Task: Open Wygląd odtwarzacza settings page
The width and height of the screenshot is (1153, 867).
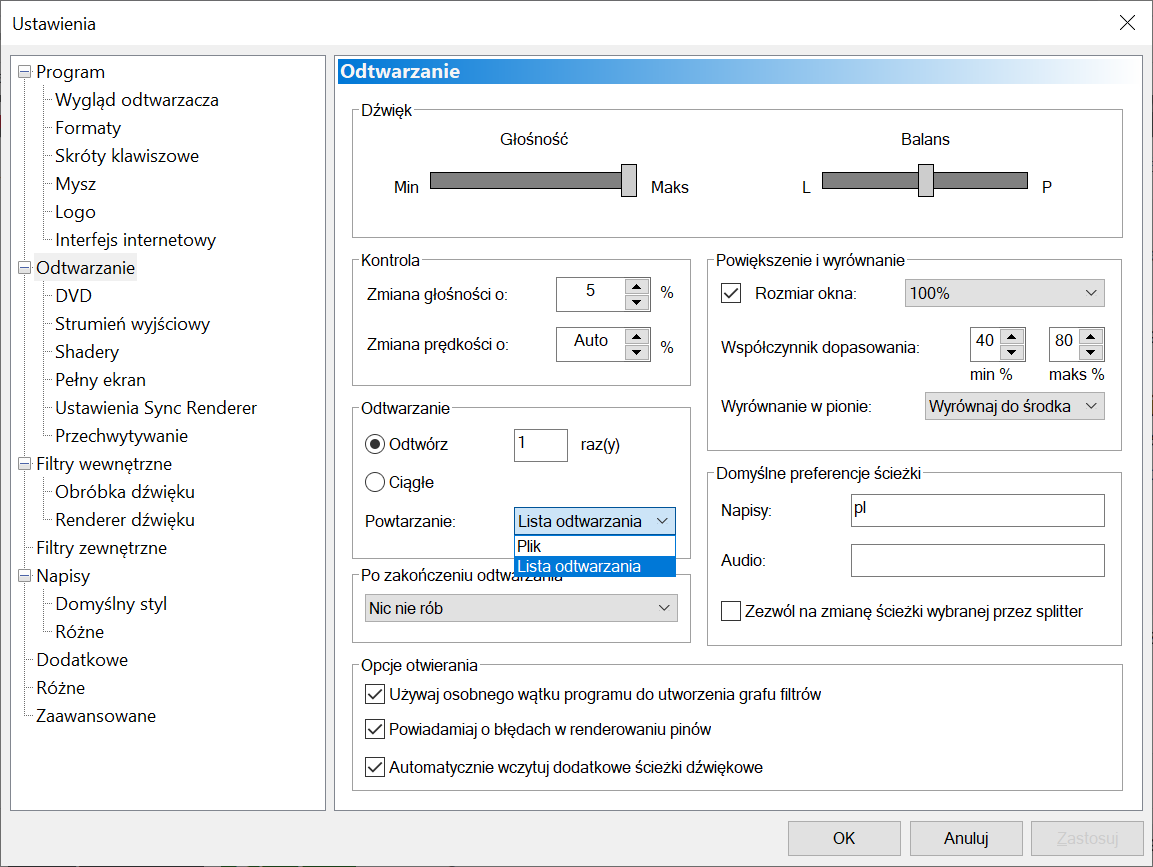Action: pos(137,100)
